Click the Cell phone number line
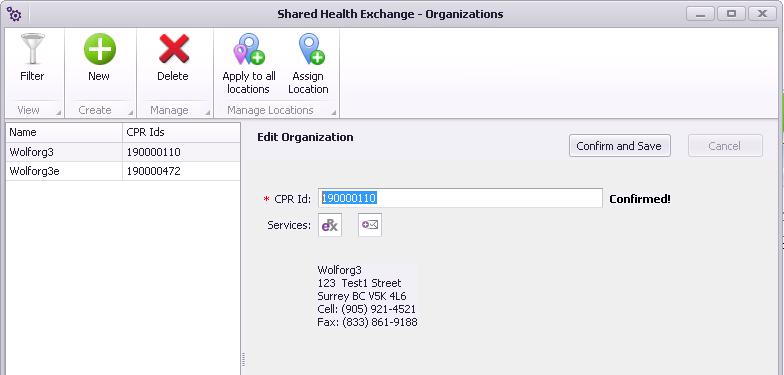The height and width of the screenshot is (375, 784). coord(366,309)
